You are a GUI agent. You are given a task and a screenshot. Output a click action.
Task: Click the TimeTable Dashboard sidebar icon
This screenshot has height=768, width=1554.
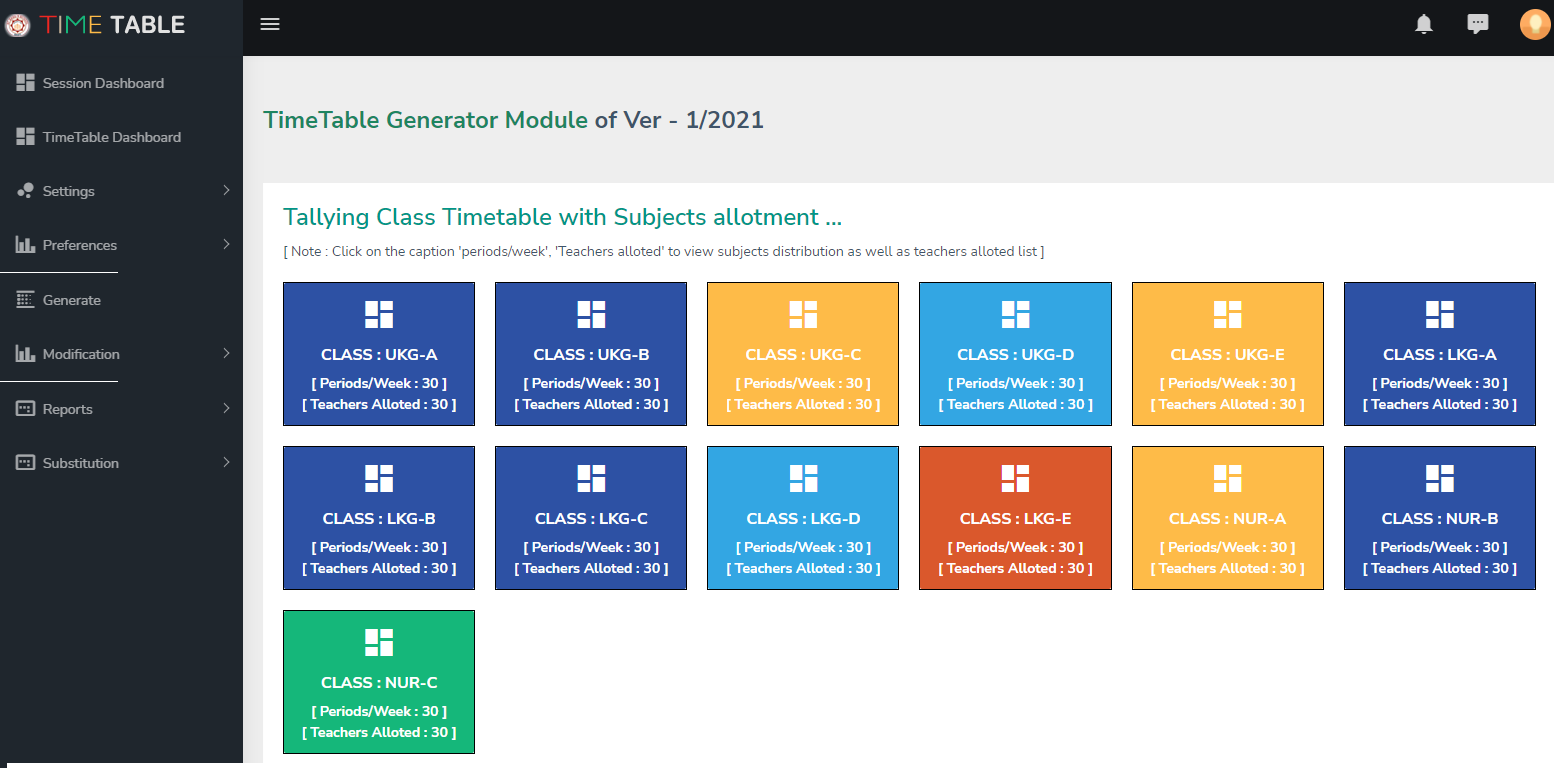pos(26,137)
